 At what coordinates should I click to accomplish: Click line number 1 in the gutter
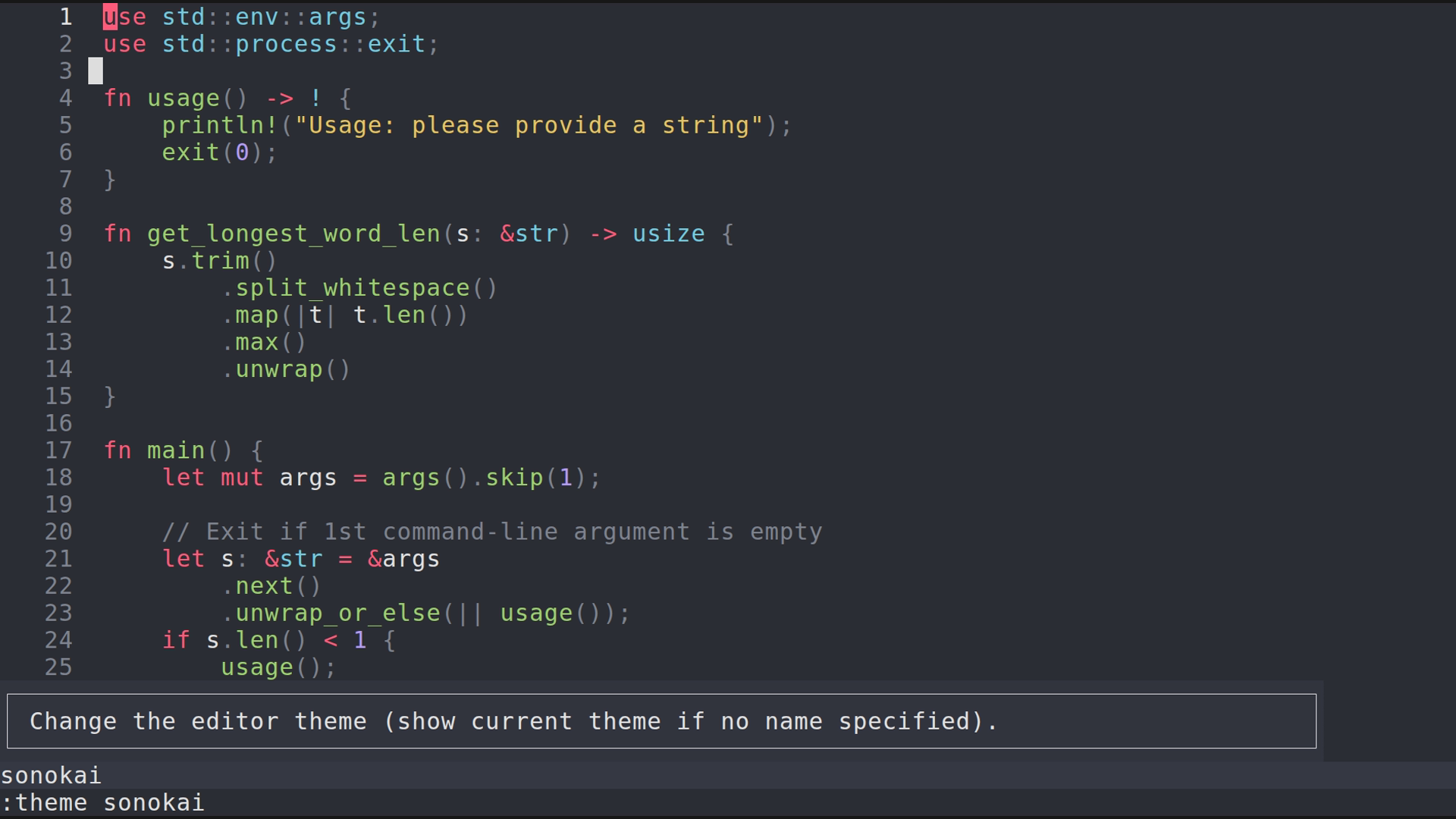point(66,17)
